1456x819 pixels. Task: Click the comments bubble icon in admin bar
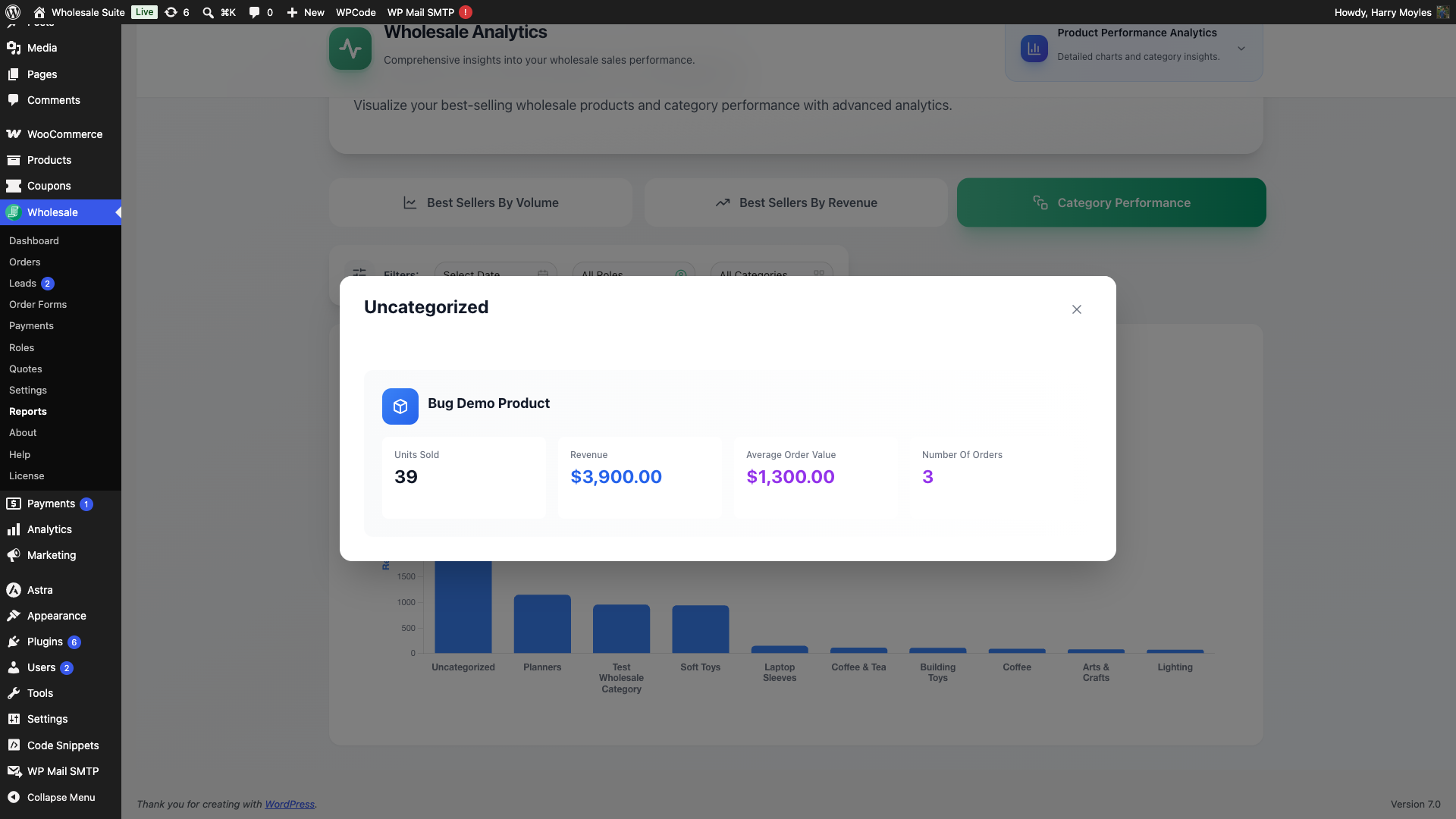254,12
